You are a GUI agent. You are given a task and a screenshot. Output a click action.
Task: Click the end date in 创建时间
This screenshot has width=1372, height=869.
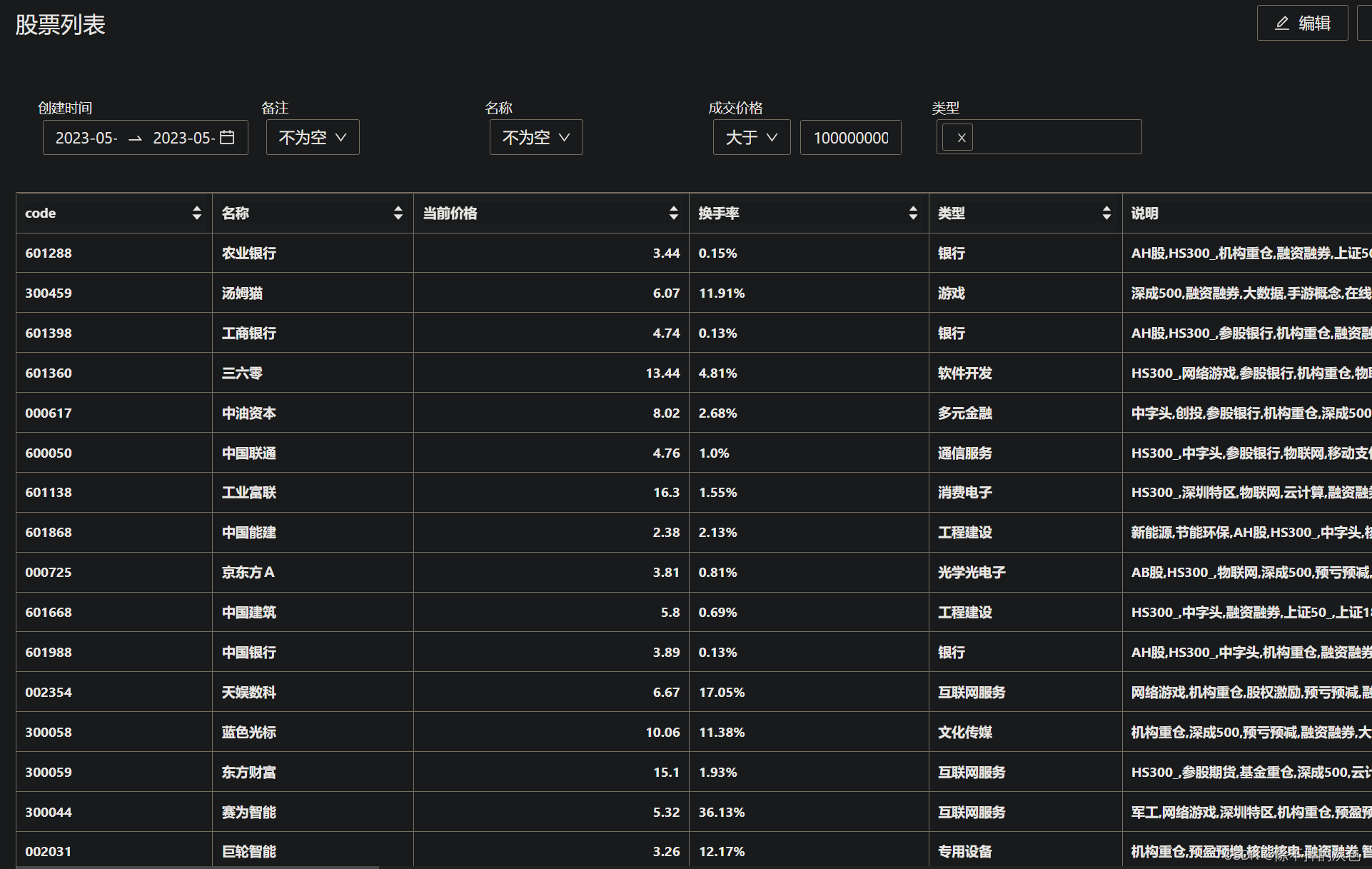(x=183, y=138)
